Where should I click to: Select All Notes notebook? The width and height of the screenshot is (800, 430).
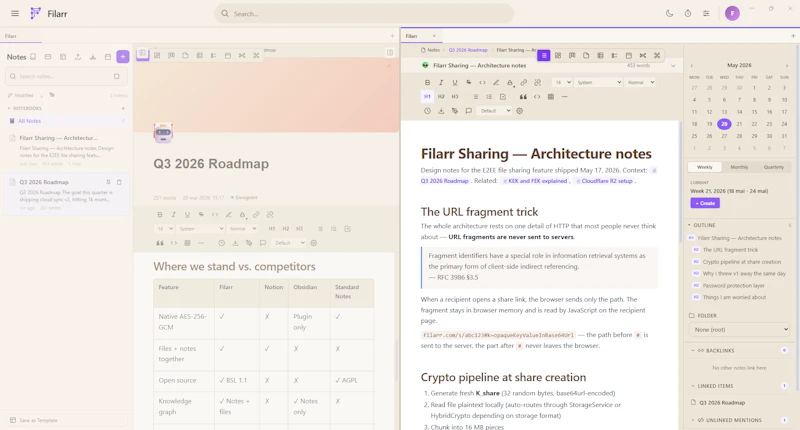pos(66,121)
